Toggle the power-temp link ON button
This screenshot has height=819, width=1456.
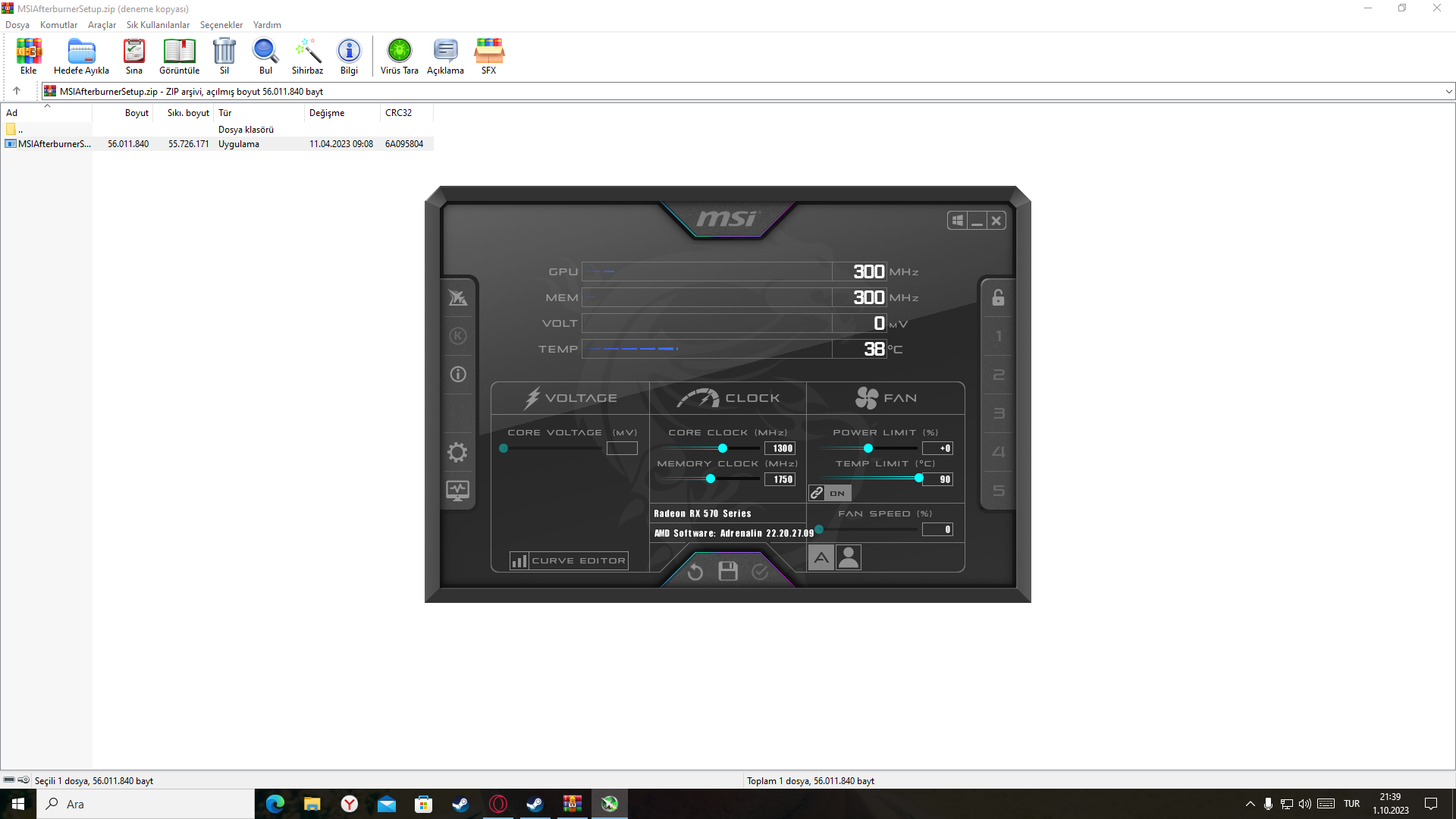tap(830, 493)
